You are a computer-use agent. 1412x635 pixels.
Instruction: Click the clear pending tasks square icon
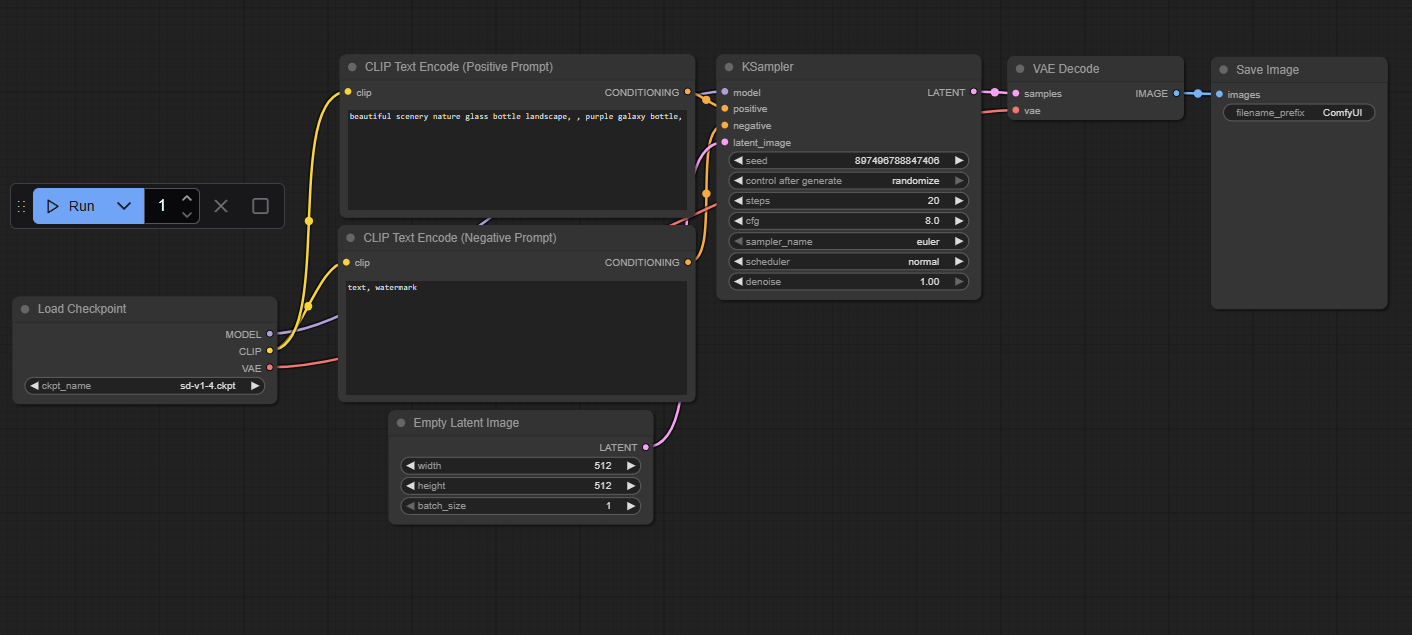[260, 206]
